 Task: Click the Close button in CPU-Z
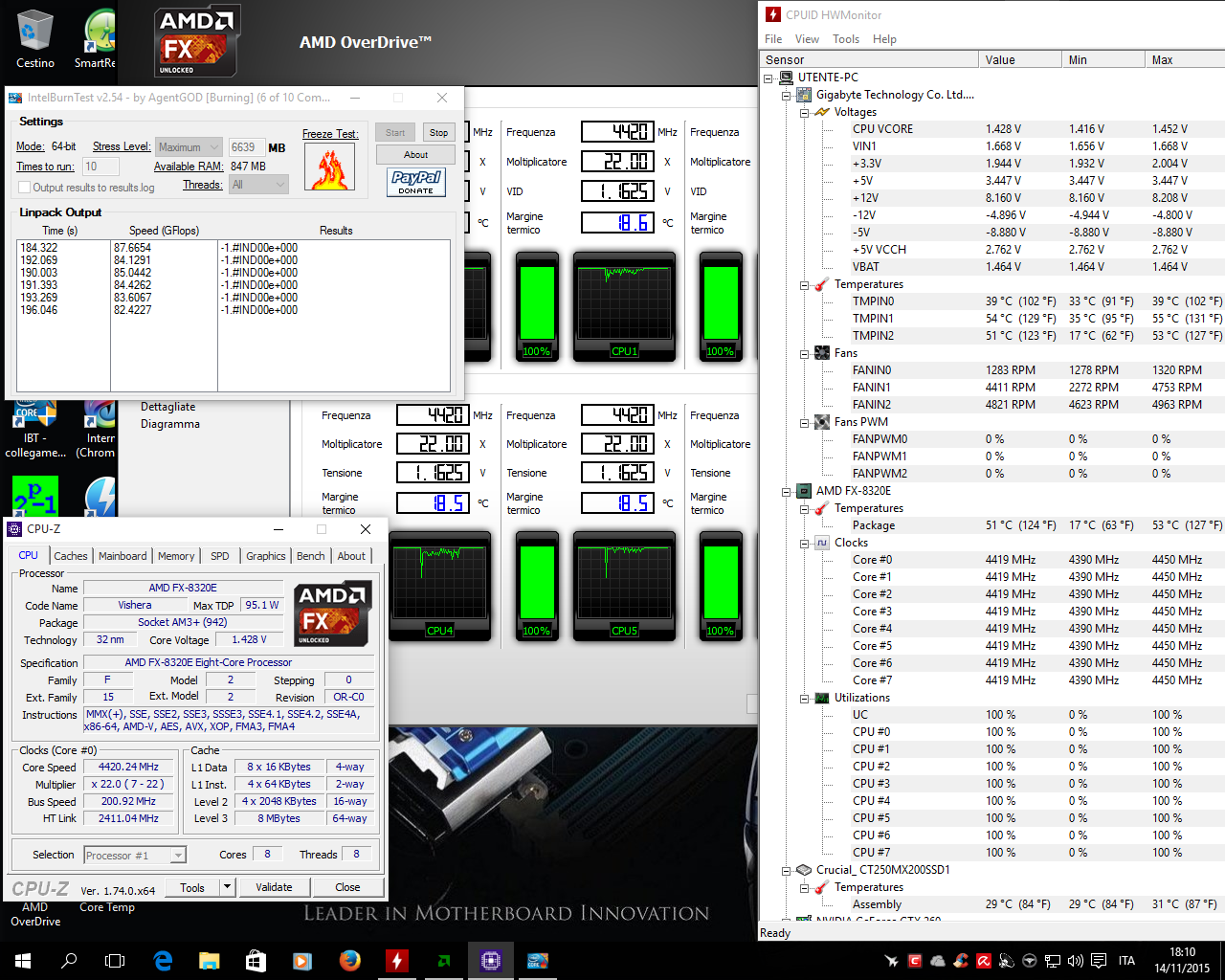tap(347, 887)
